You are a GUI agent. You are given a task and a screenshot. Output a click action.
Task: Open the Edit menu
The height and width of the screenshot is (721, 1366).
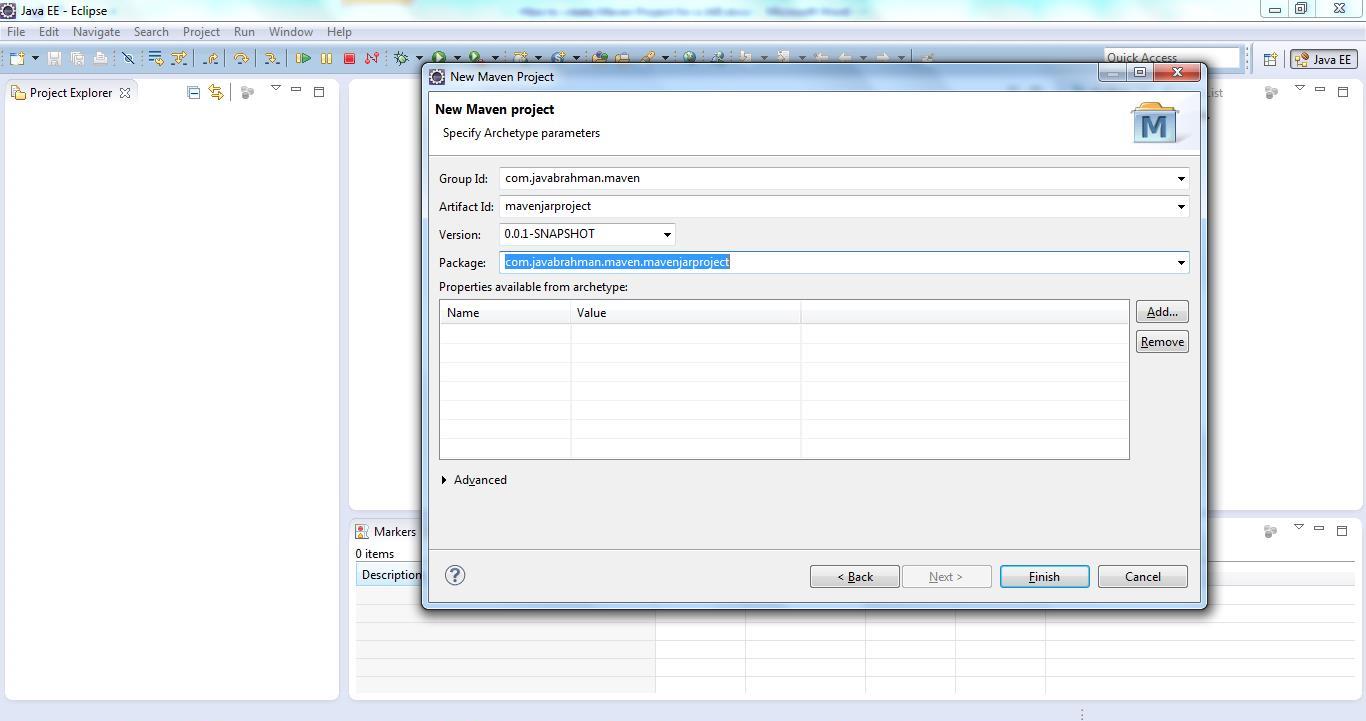(49, 32)
